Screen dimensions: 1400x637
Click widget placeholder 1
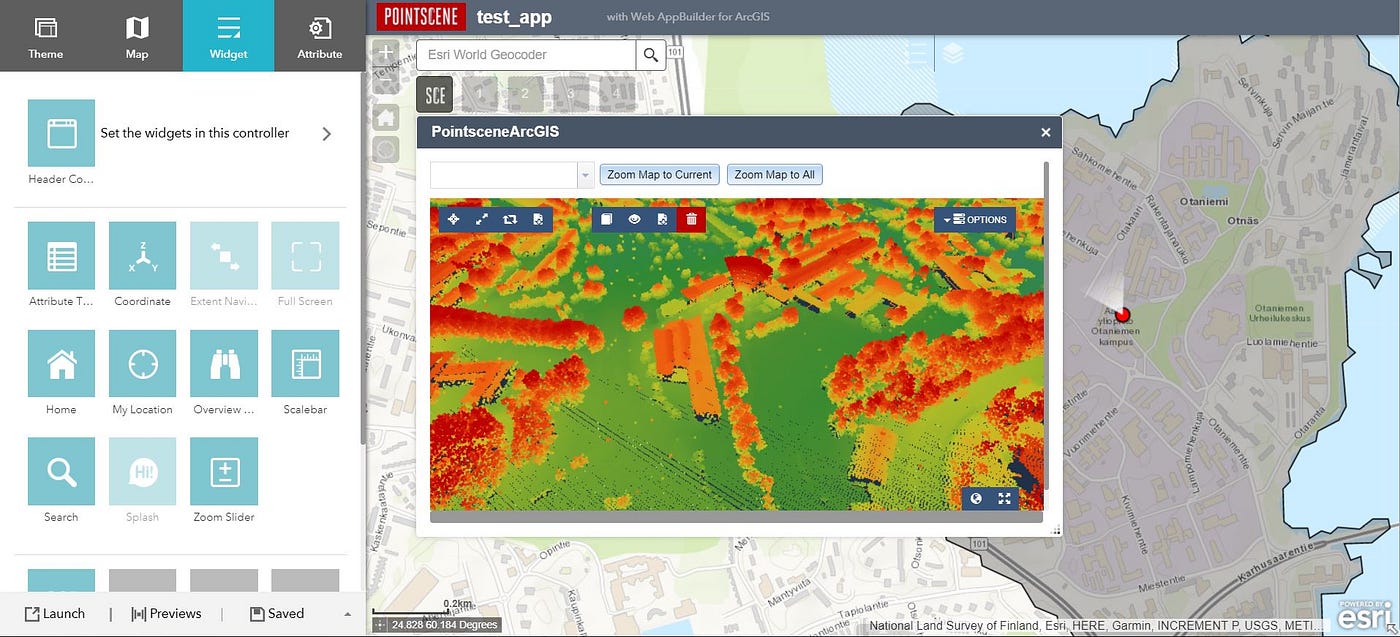[480, 95]
